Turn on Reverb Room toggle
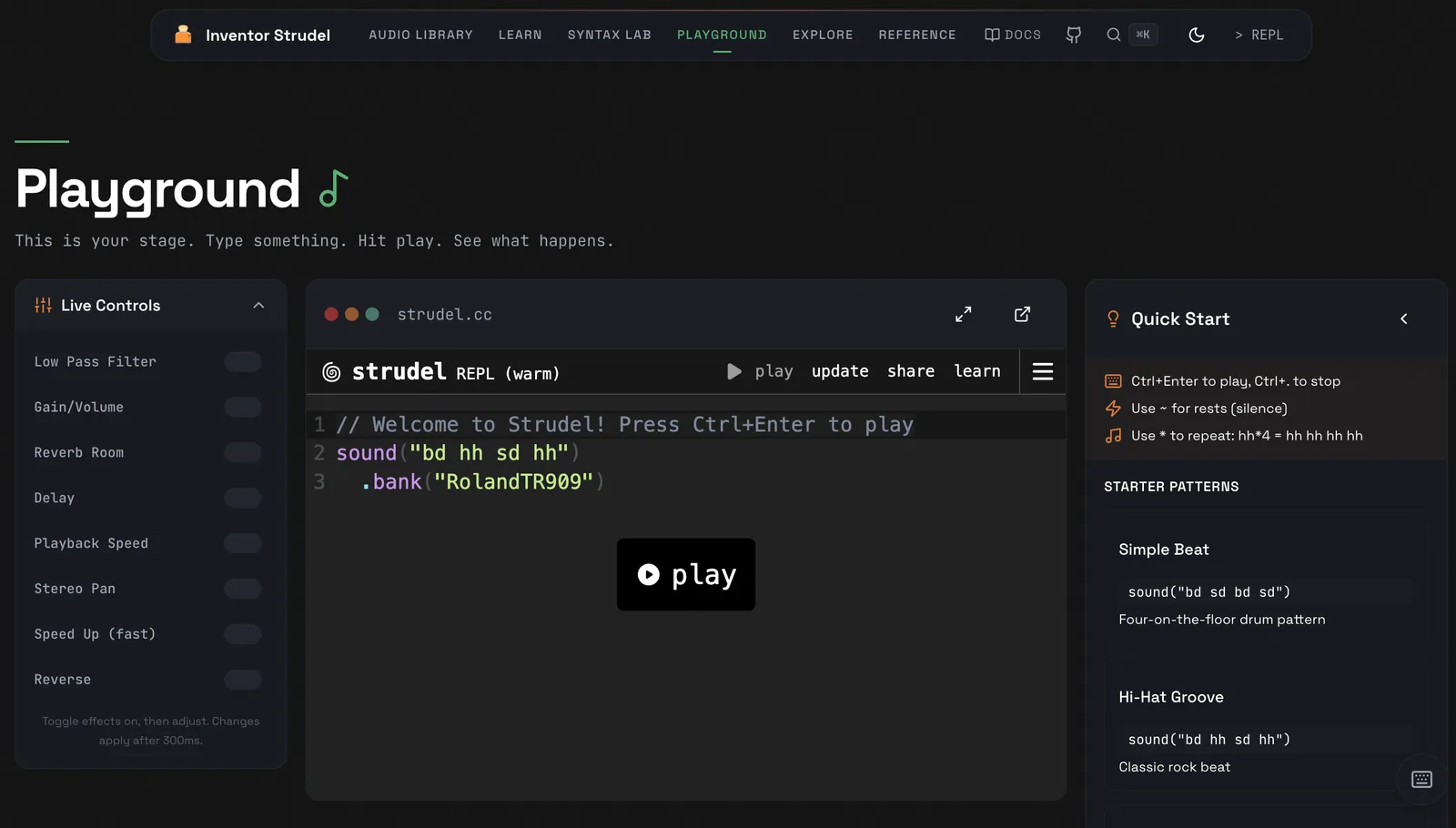Viewport: 1456px width, 828px height. tap(243, 453)
